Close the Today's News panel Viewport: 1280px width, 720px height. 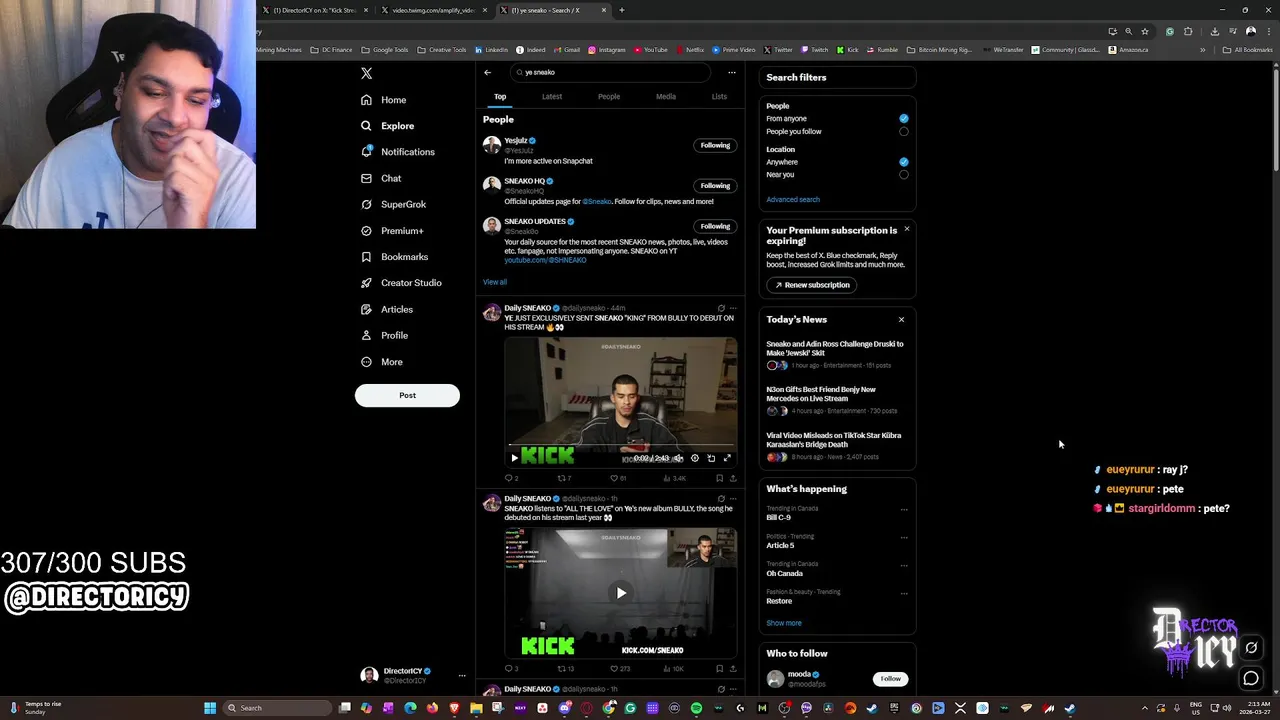click(x=901, y=320)
